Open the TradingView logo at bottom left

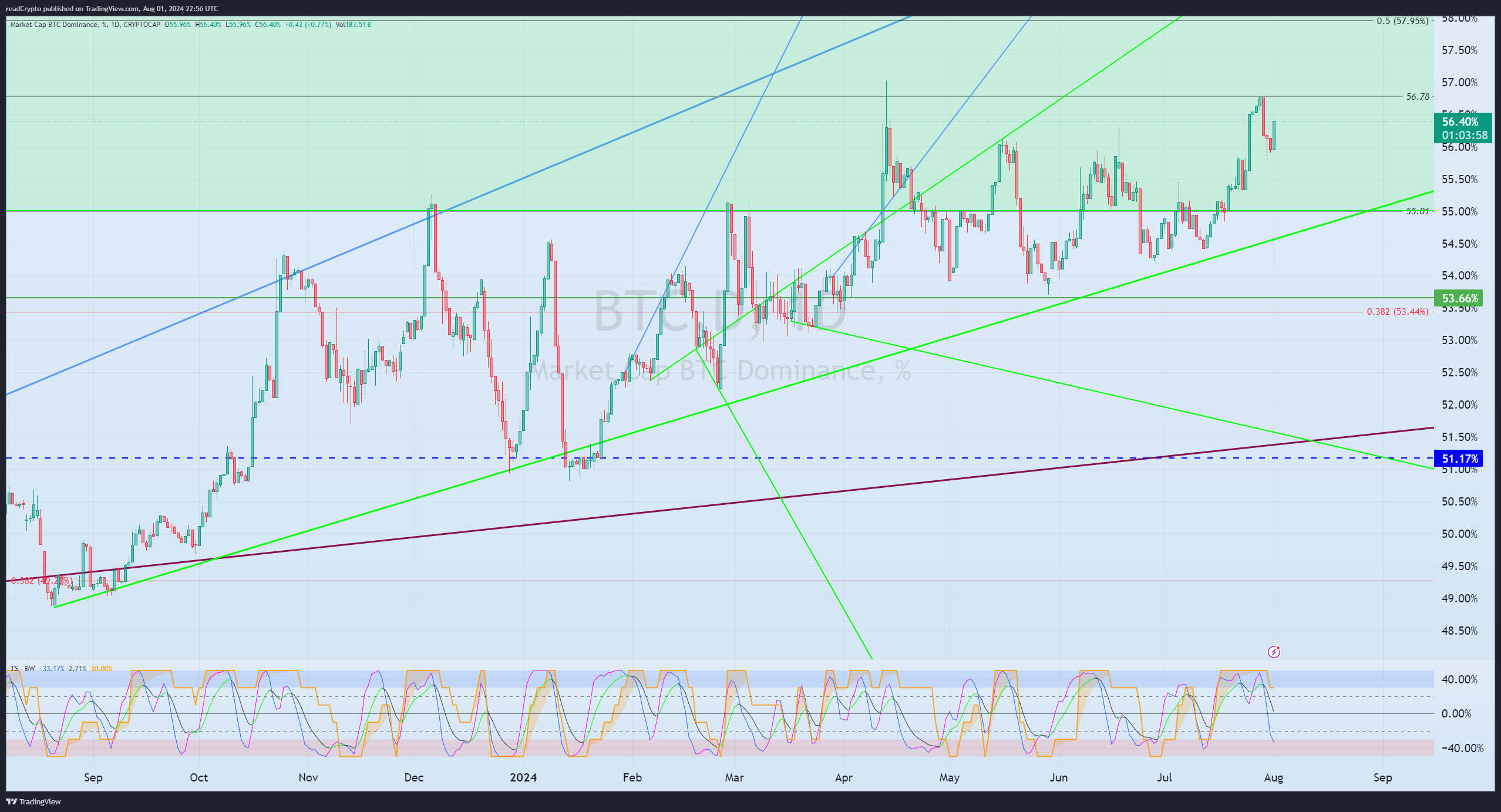point(33,801)
